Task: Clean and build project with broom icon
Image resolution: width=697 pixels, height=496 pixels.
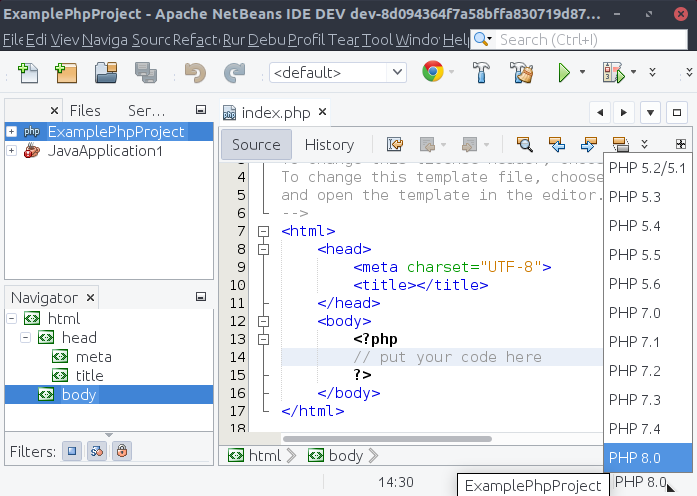Action: pos(521,72)
